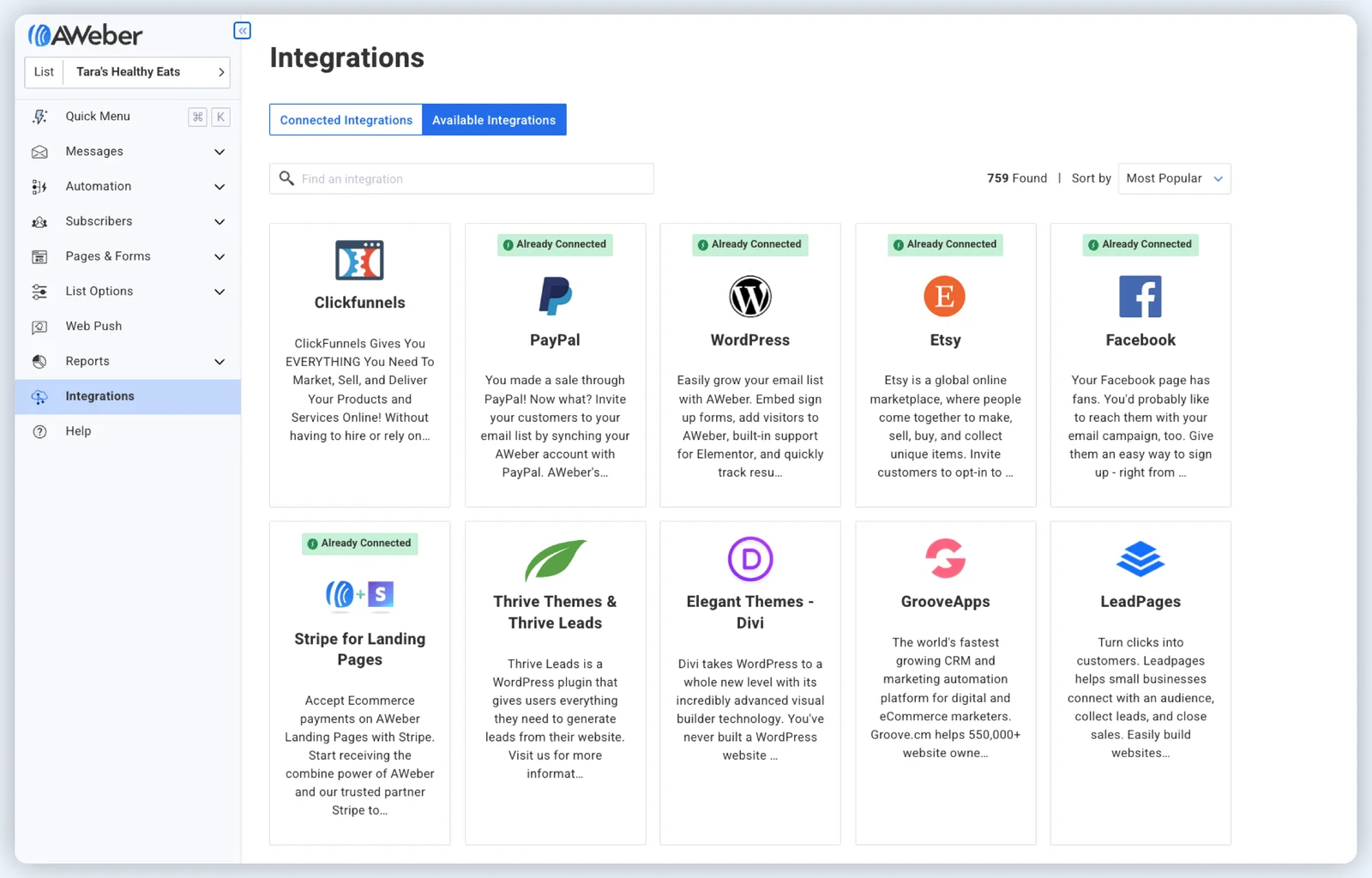Click the 759 Found results count
This screenshot has height=878, width=1372.
(1017, 178)
